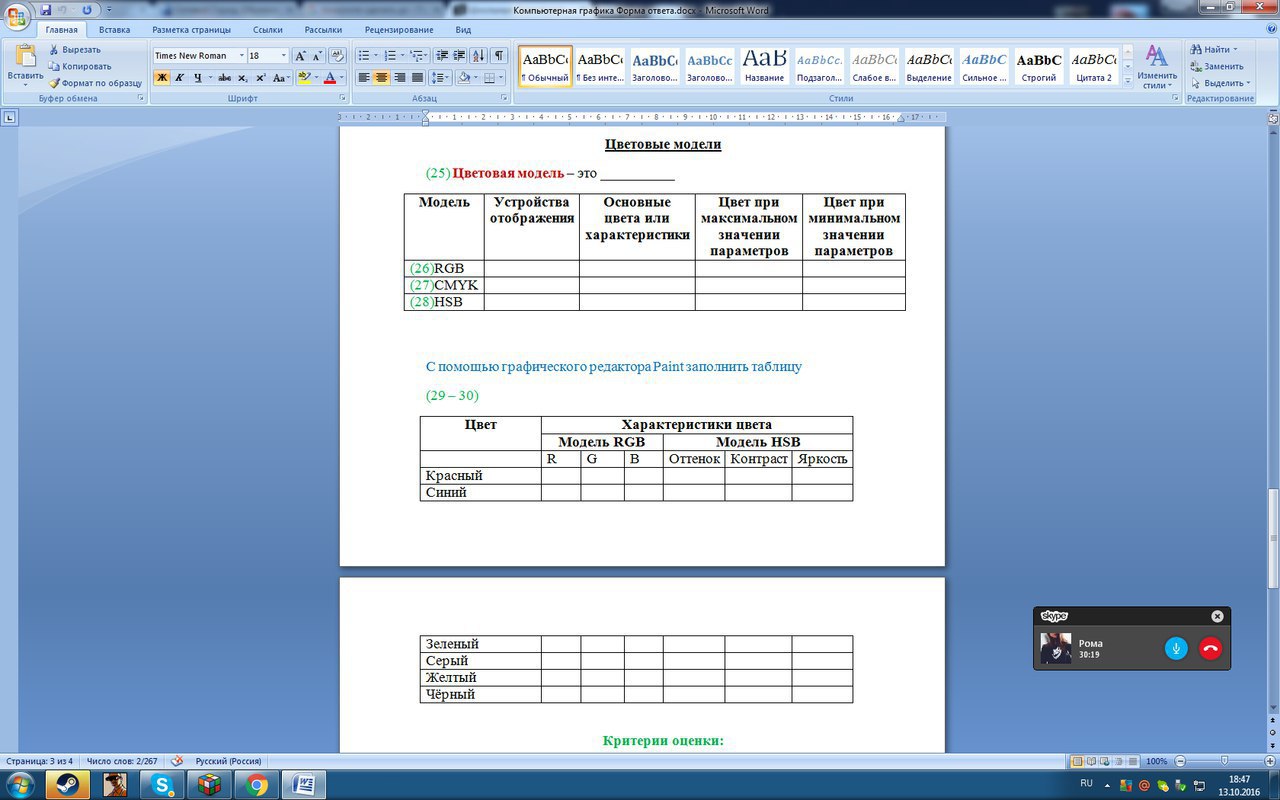1280x800 pixels.
Task: Click the empty R cell for Красный
Action: point(560,476)
